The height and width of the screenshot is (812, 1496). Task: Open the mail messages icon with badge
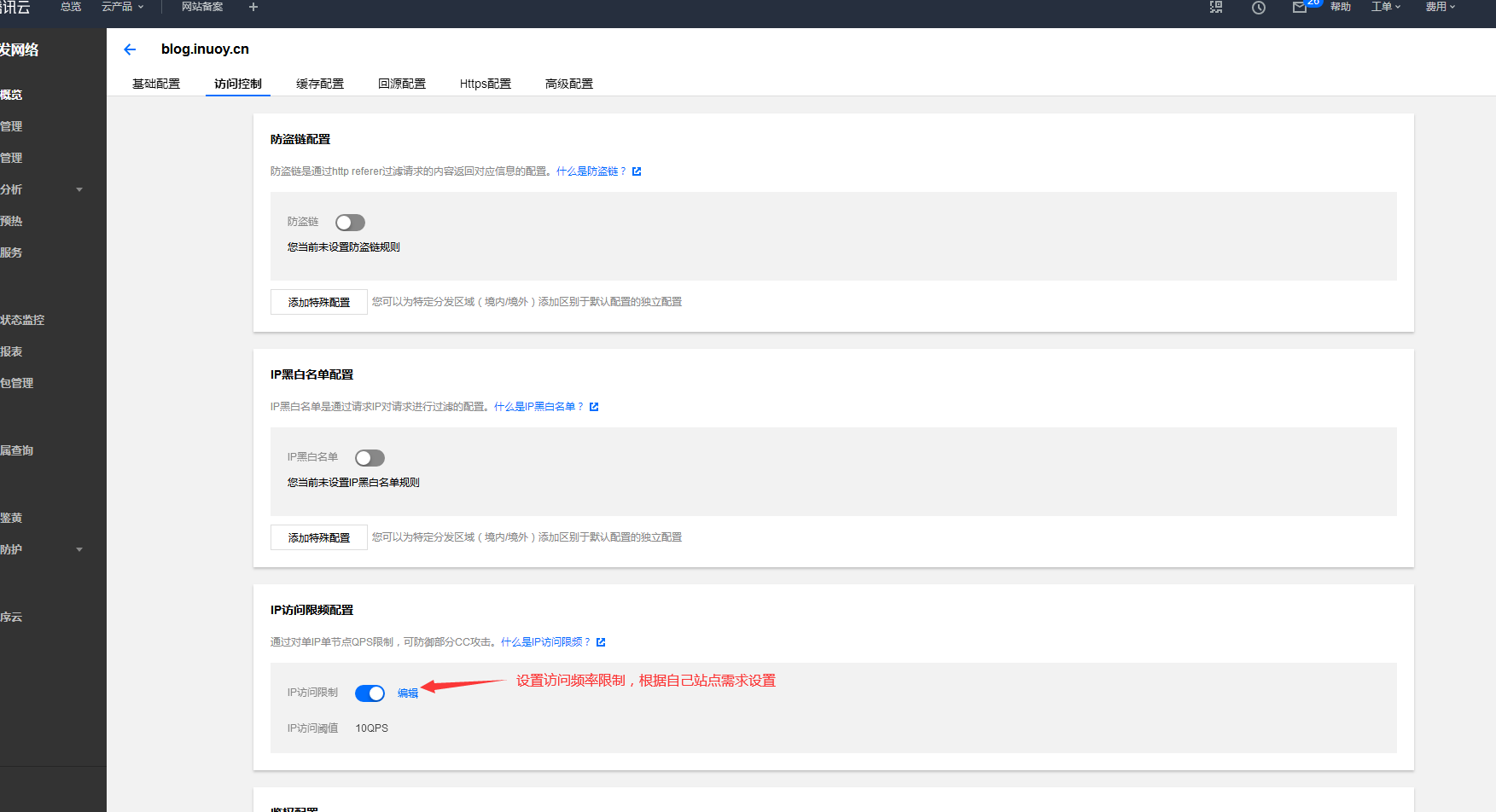coord(1300,7)
